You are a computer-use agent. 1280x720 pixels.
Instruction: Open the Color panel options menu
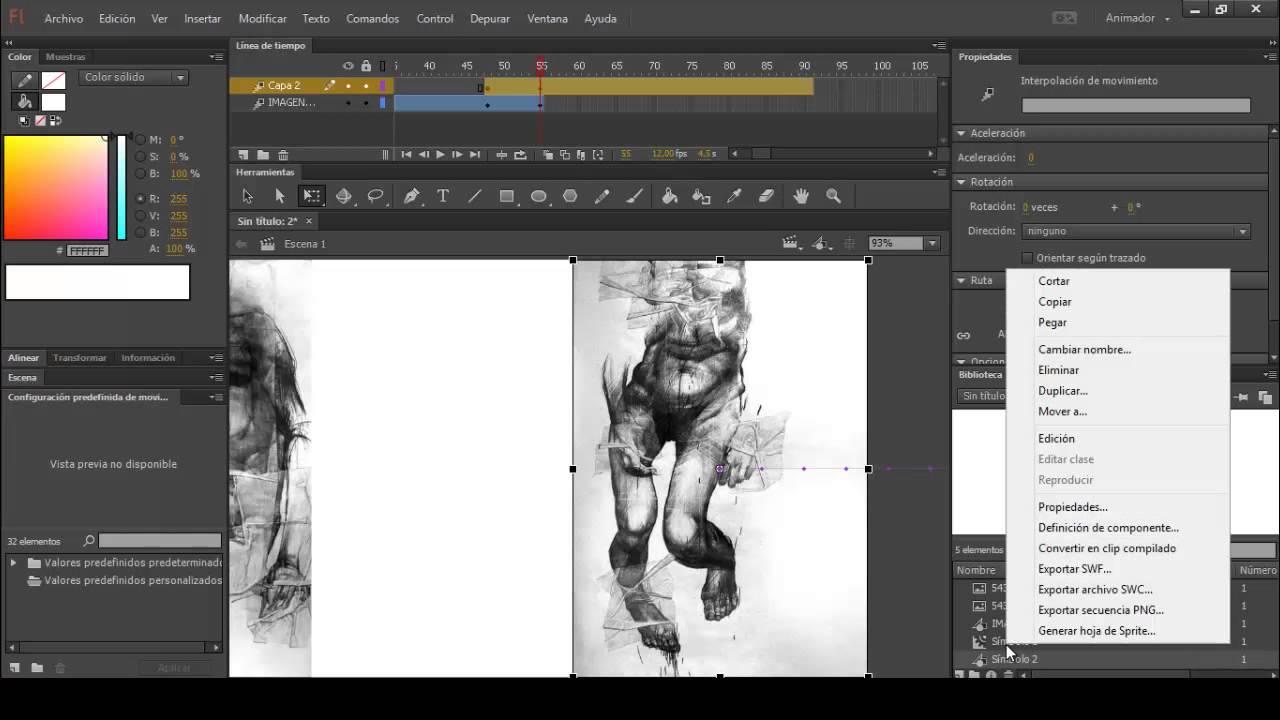[x=216, y=57]
